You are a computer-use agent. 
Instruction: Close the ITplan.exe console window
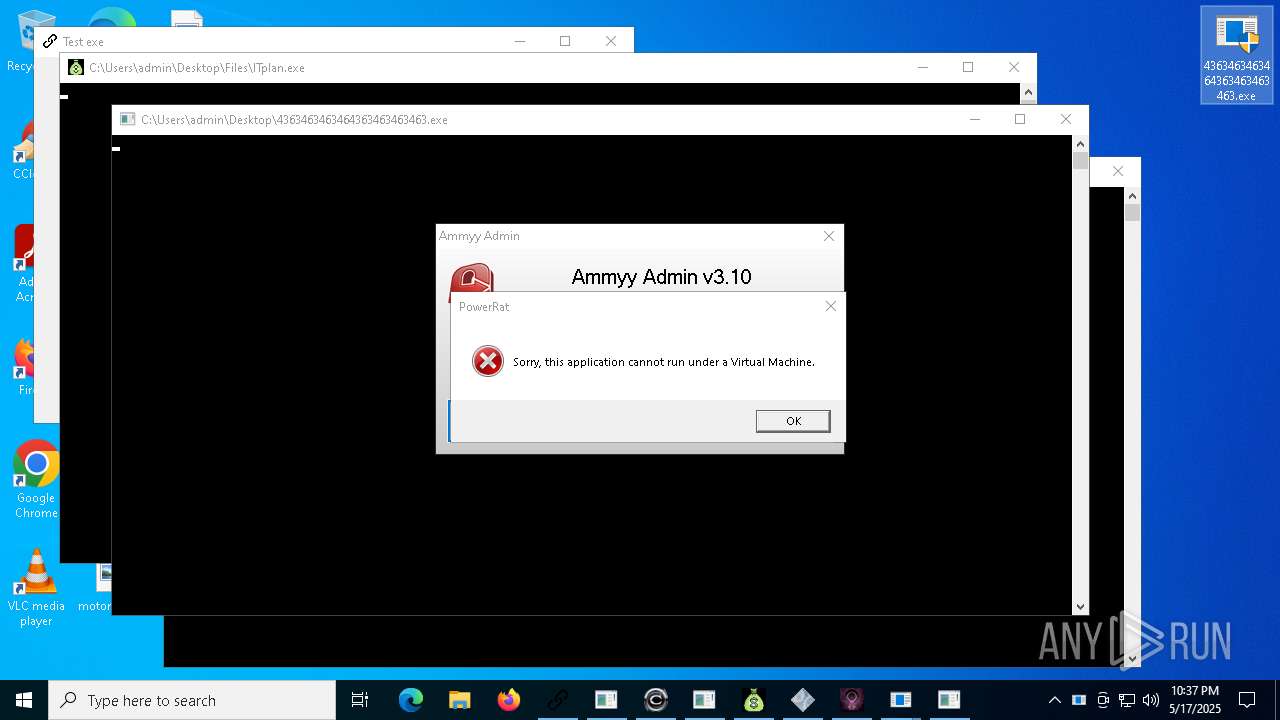click(1014, 67)
